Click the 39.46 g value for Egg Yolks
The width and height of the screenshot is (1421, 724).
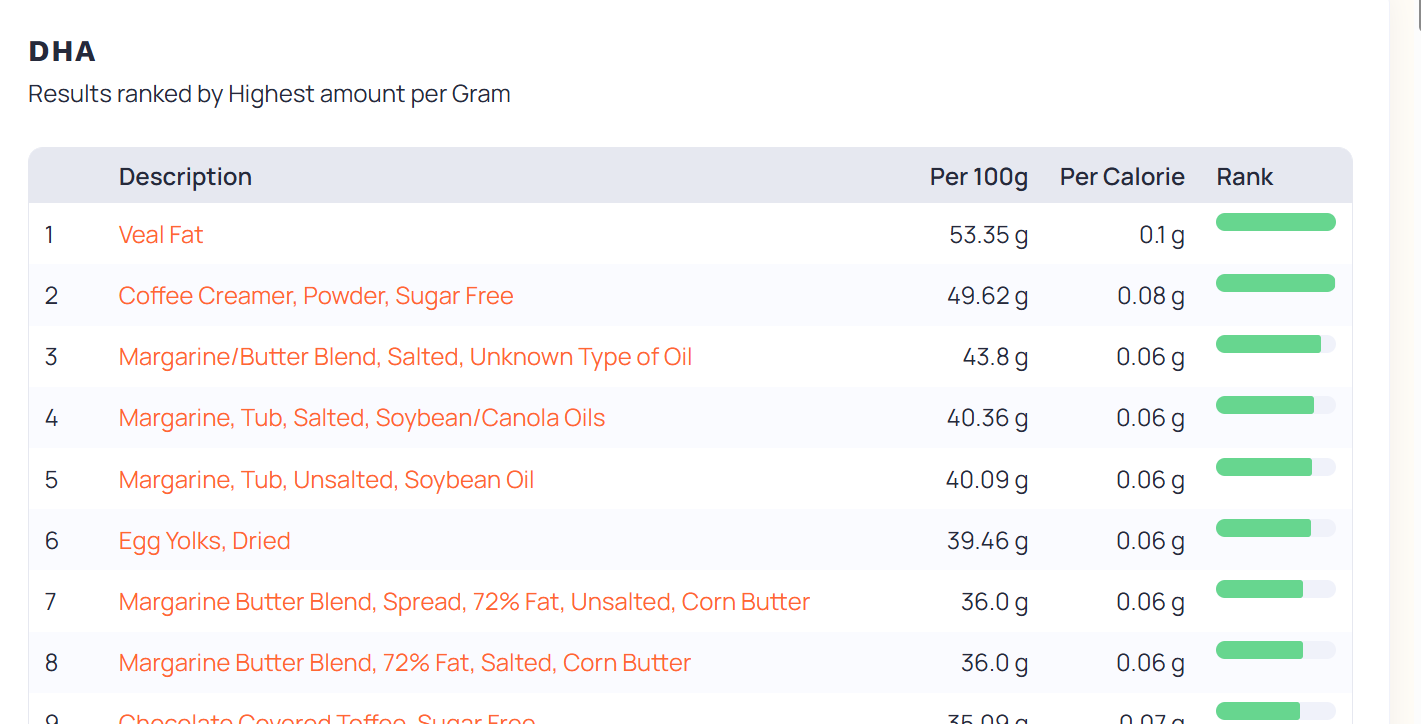(988, 541)
